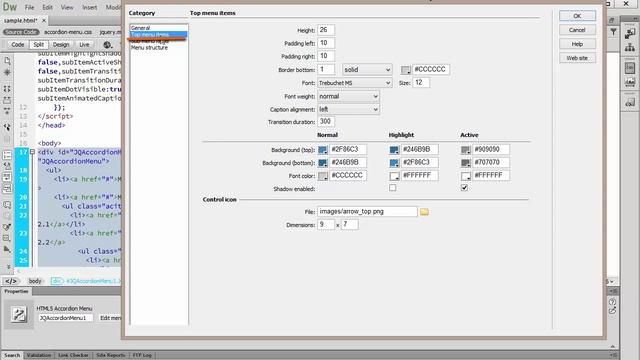The image size is (640, 360).
Task: Open Caption alignment dropdown
Action: click(x=348, y=109)
